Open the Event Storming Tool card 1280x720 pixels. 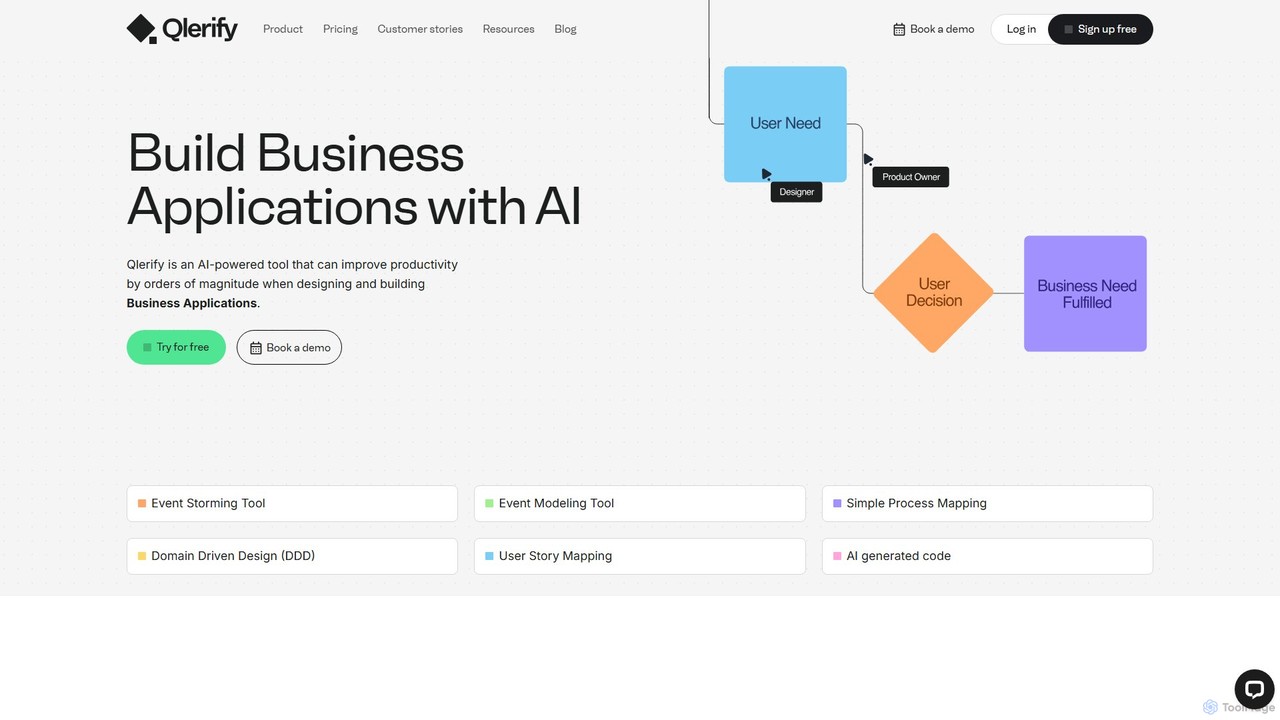pos(292,504)
